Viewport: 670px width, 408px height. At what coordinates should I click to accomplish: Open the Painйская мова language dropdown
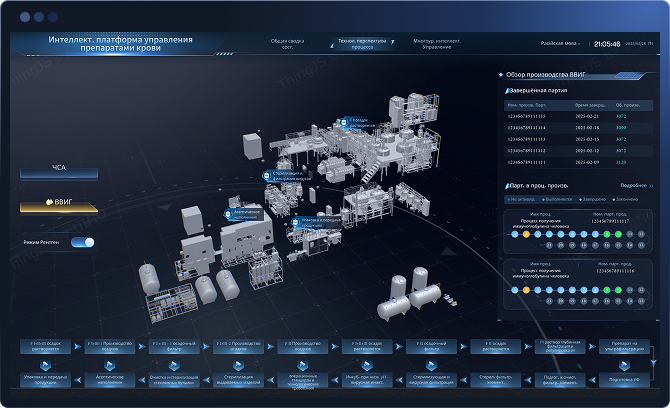pyautogui.click(x=563, y=44)
